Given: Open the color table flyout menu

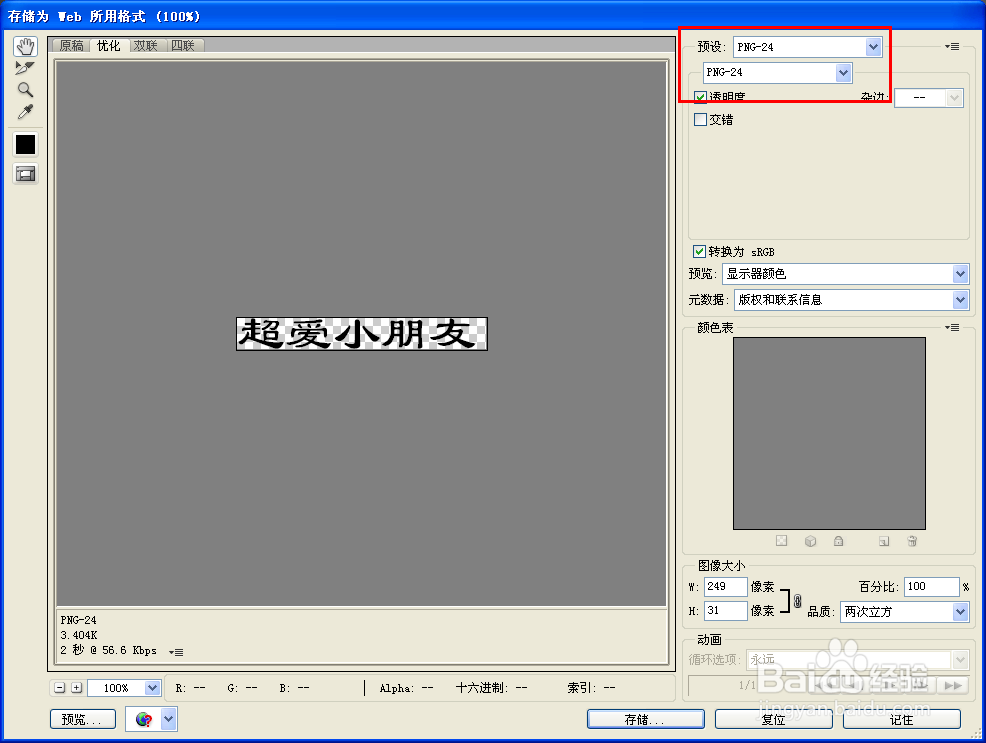Looking at the screenshot, I should click(952, 327).
